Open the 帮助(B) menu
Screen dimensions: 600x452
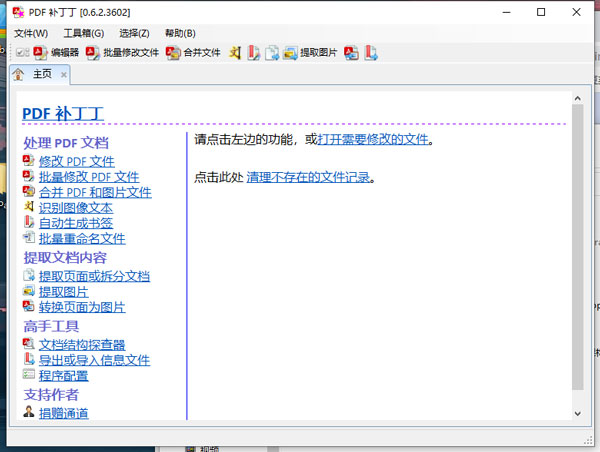point(180,33)
